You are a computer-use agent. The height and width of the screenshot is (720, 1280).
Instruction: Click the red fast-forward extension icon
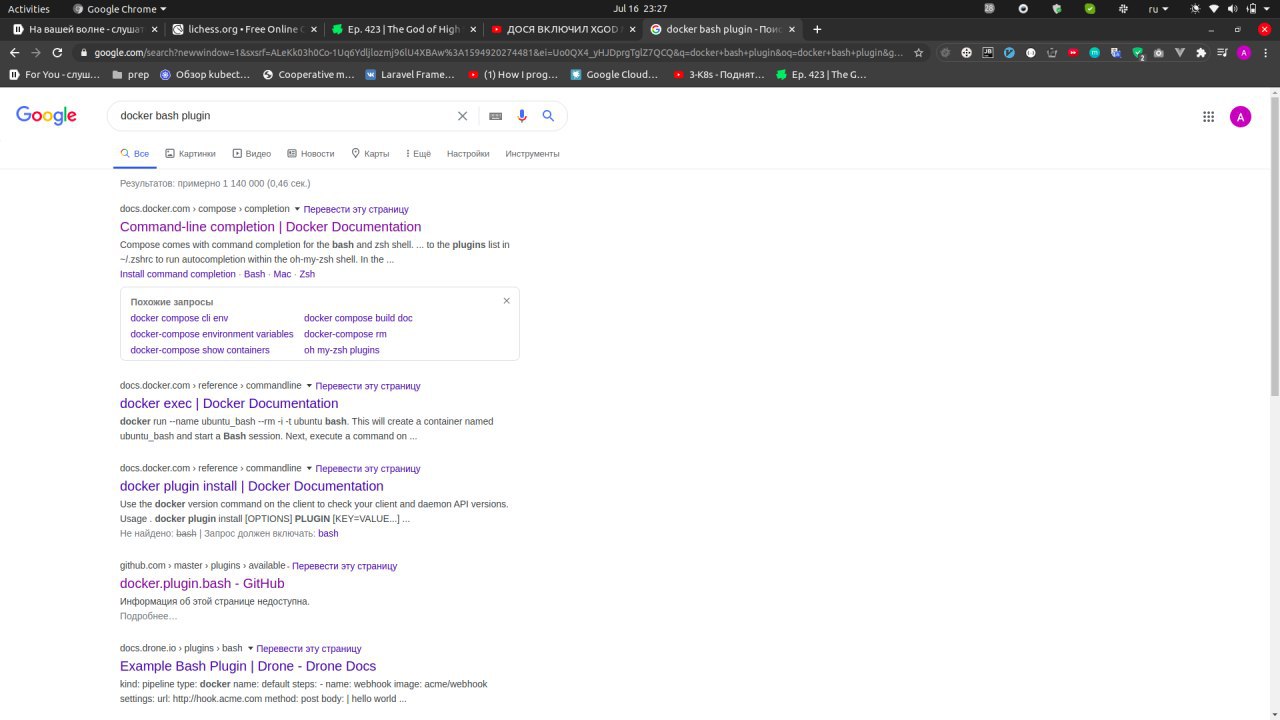[1073, 52]
